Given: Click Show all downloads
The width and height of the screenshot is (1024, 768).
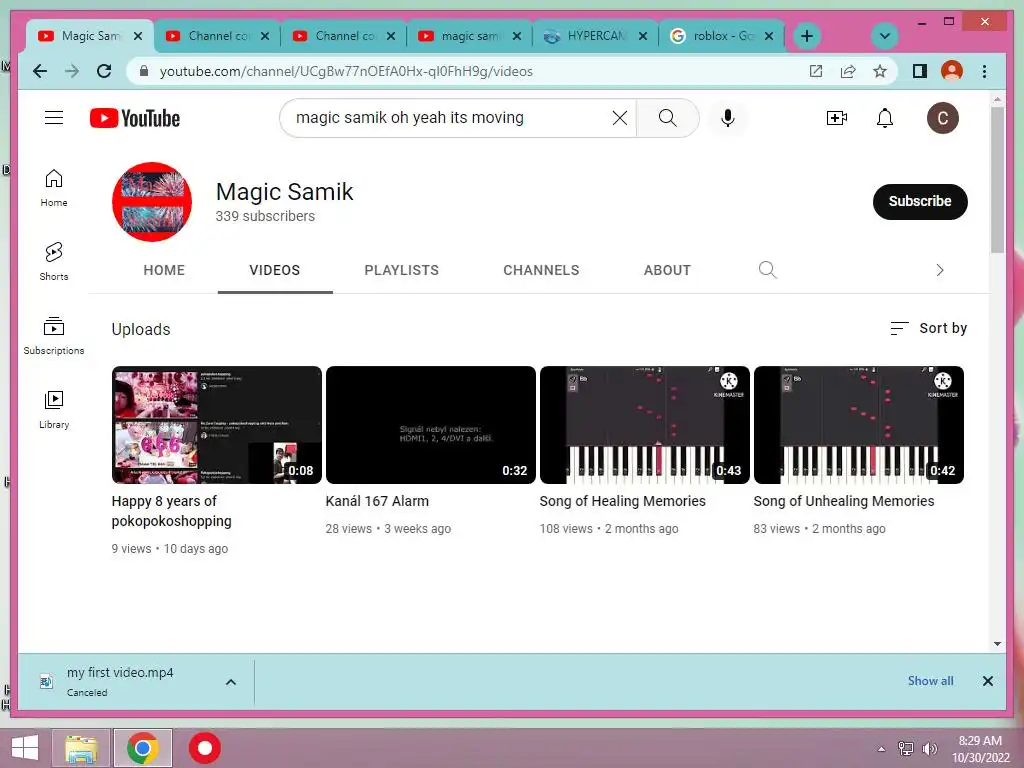Looking at the screenshot, I should point(930,681).
